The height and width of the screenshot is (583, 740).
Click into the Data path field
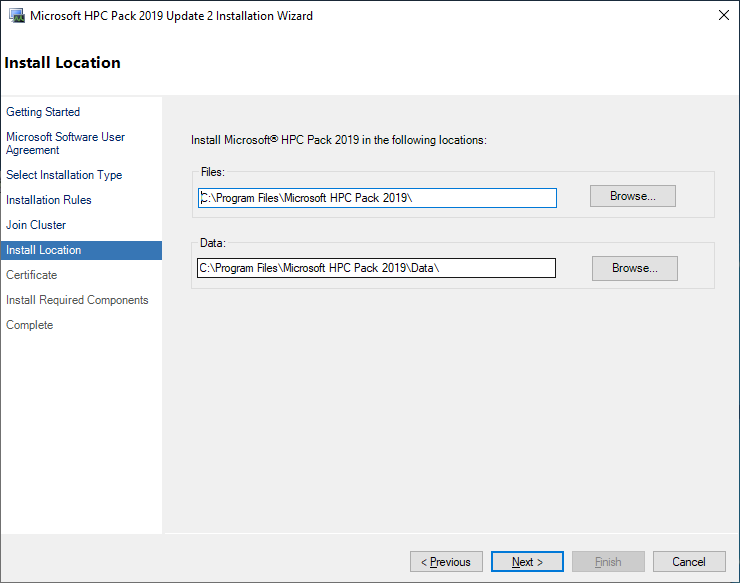(x=376, y=268)
